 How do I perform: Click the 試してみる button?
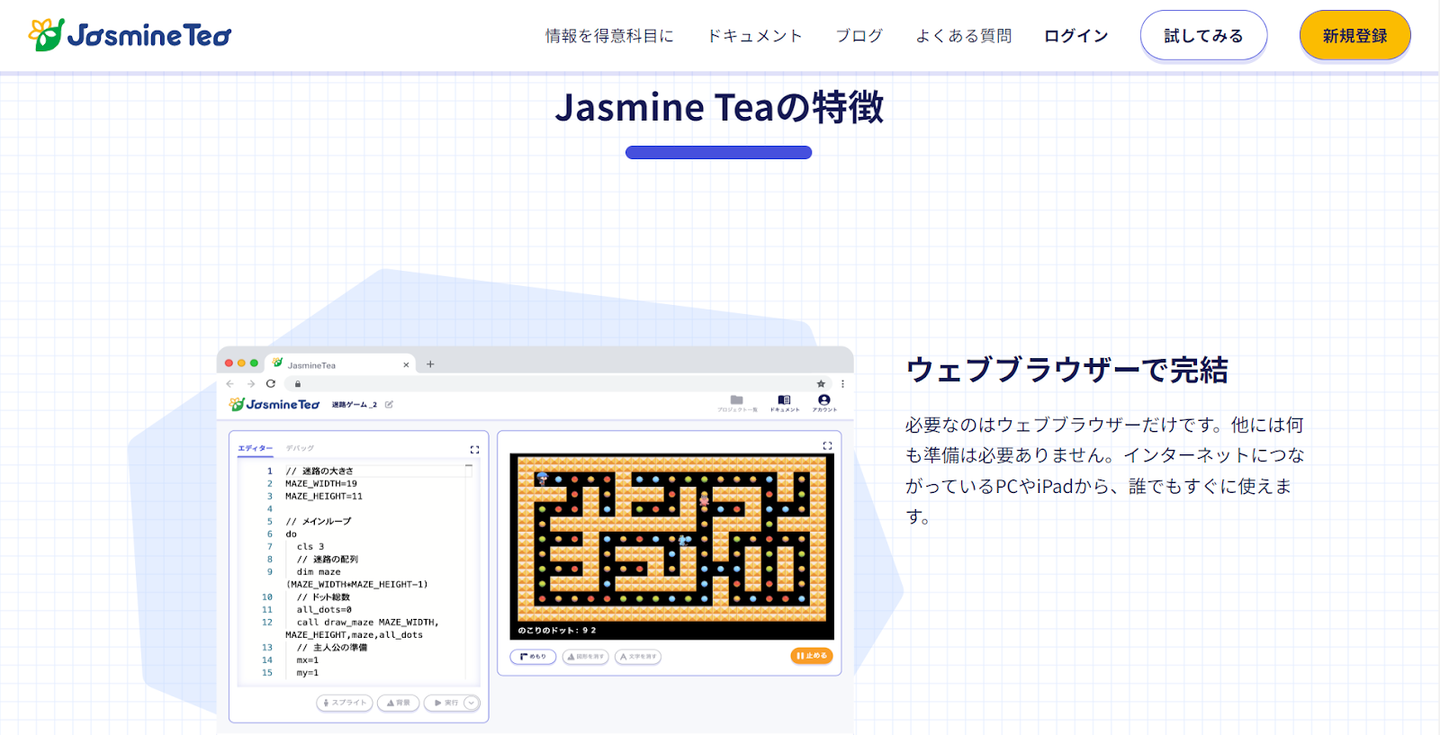pyautogui.click(x=1204, y=36)
